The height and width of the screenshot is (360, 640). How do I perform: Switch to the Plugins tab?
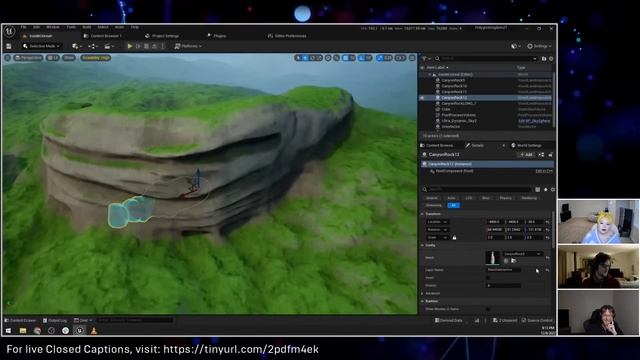[217, 36]
